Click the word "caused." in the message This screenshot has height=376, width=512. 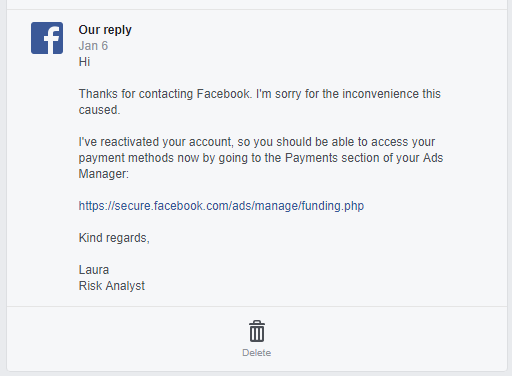[99, 110]
